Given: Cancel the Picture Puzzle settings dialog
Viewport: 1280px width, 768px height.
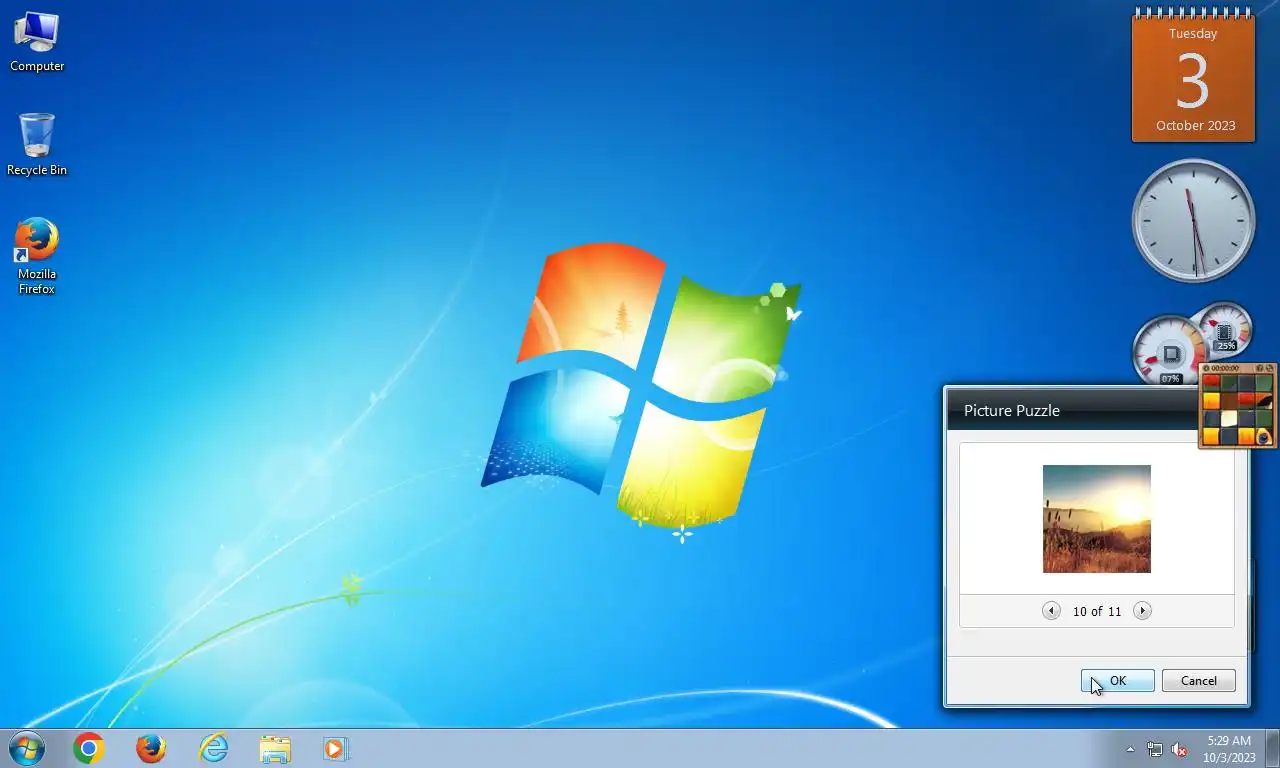Looking at the screenshot, I should click(x=1199, y=681).
